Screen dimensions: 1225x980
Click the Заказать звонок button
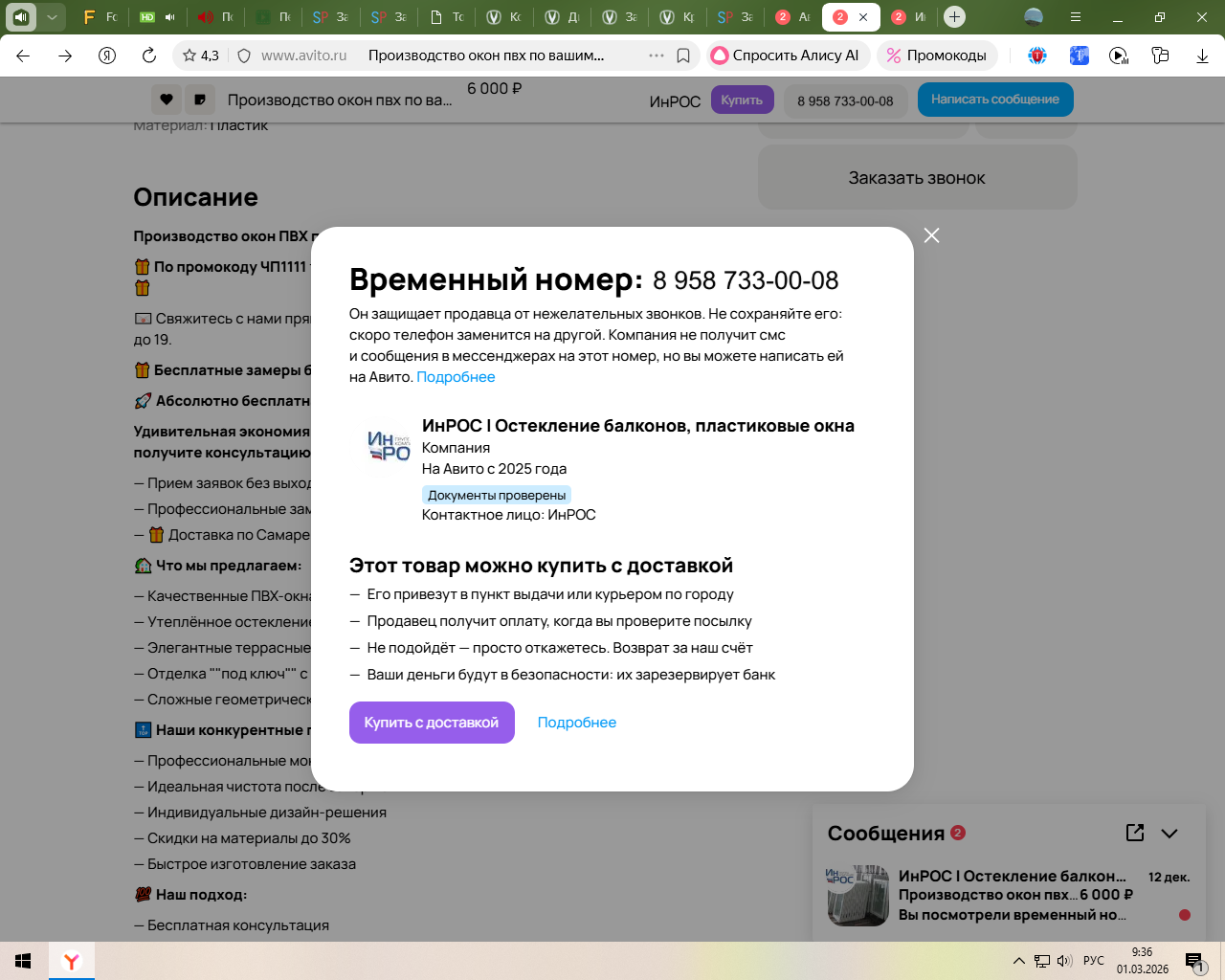click(917, 177)
